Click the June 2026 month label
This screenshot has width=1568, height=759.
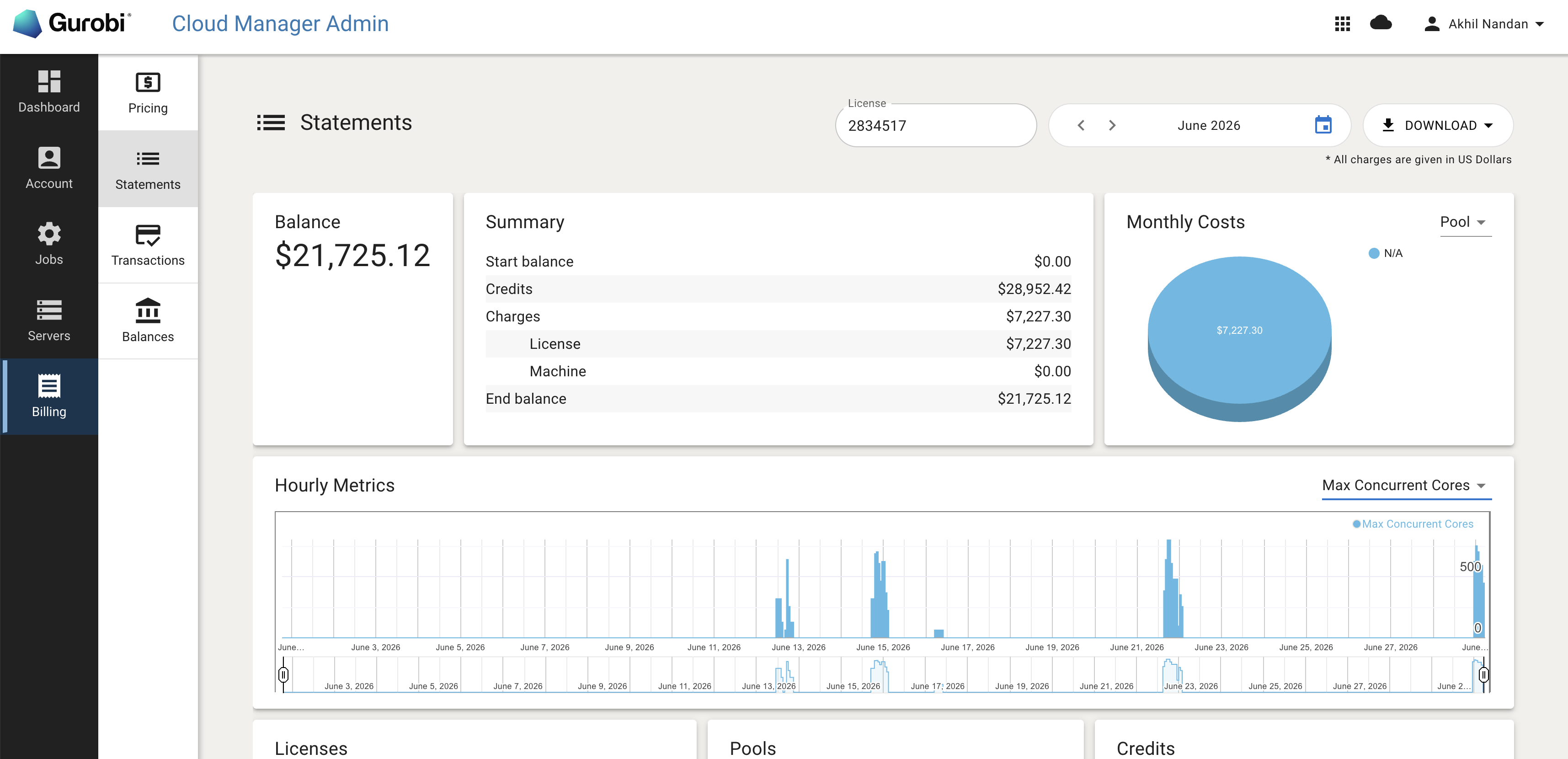tap(1208, 125)
